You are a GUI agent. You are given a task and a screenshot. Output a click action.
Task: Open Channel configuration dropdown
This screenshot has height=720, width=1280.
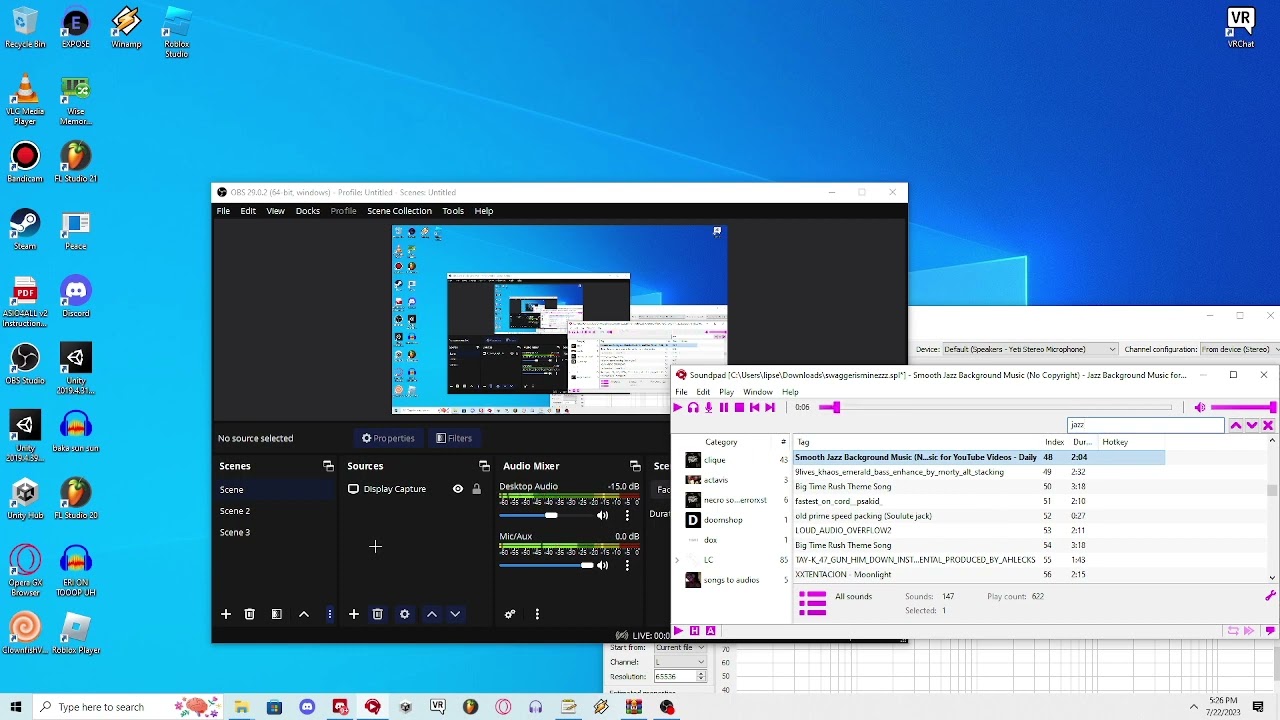pos(1239,349)
